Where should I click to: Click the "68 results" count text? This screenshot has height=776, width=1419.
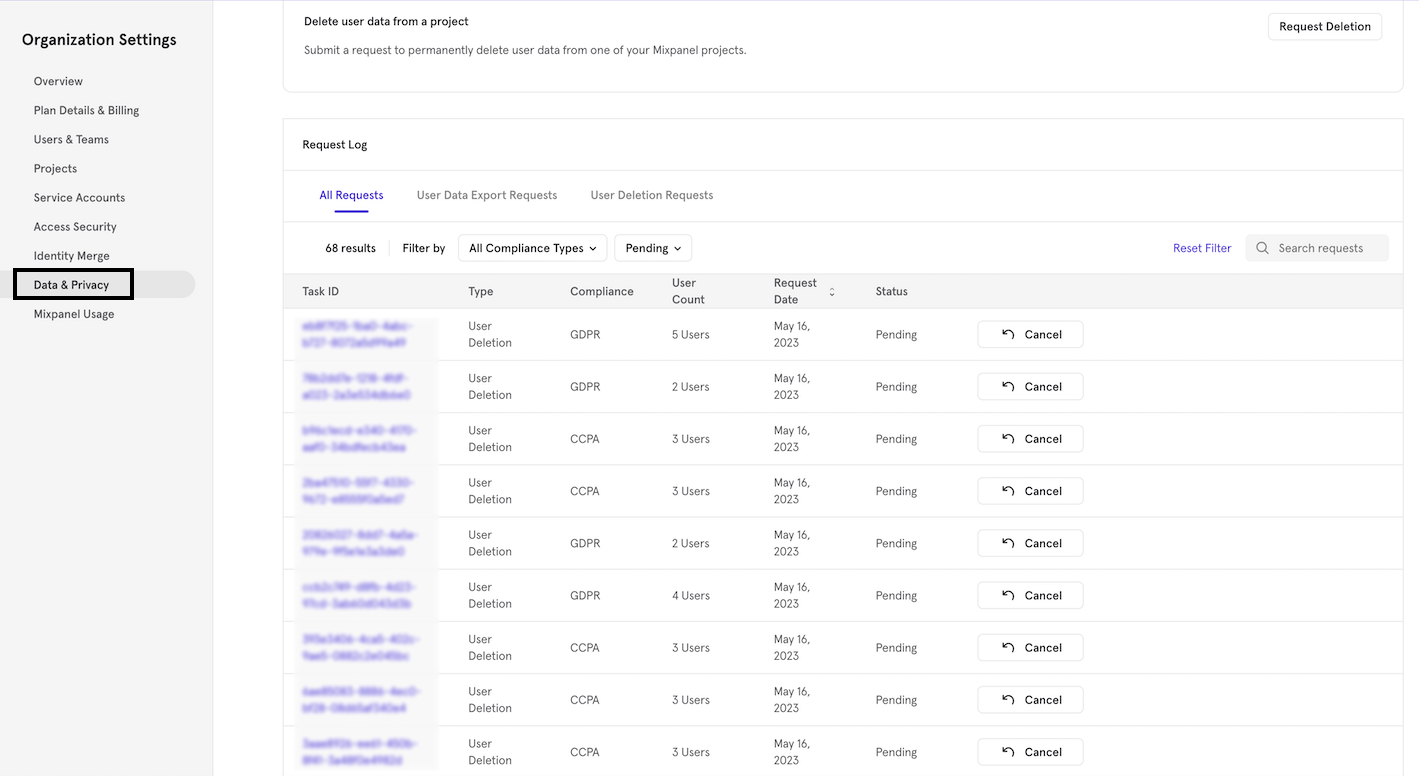coord(350,248)
